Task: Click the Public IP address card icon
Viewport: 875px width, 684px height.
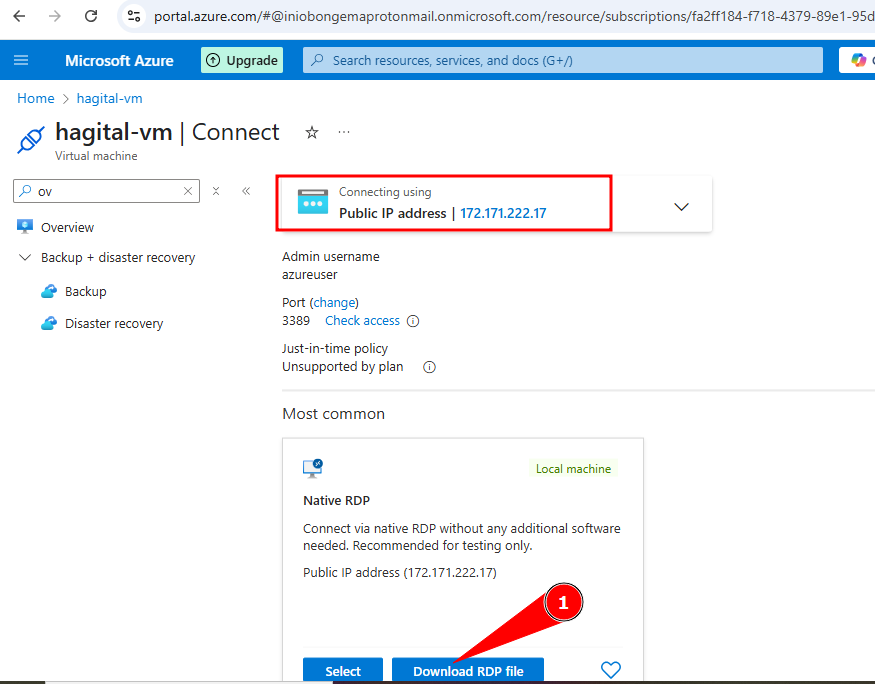Action: click(313, 202)
